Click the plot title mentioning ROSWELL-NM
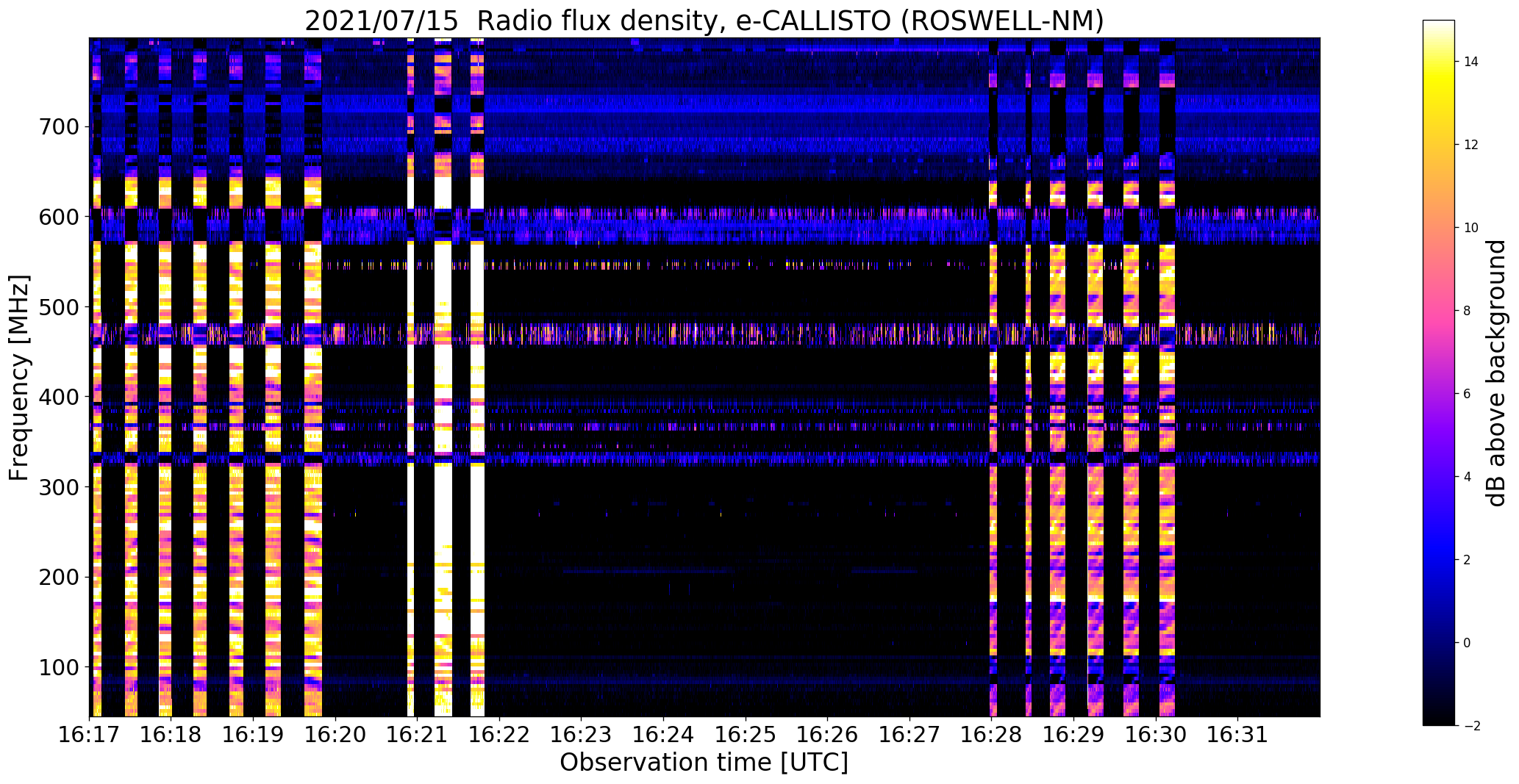Viewport: 1519px width, 784px height. [x=704, y=21]
